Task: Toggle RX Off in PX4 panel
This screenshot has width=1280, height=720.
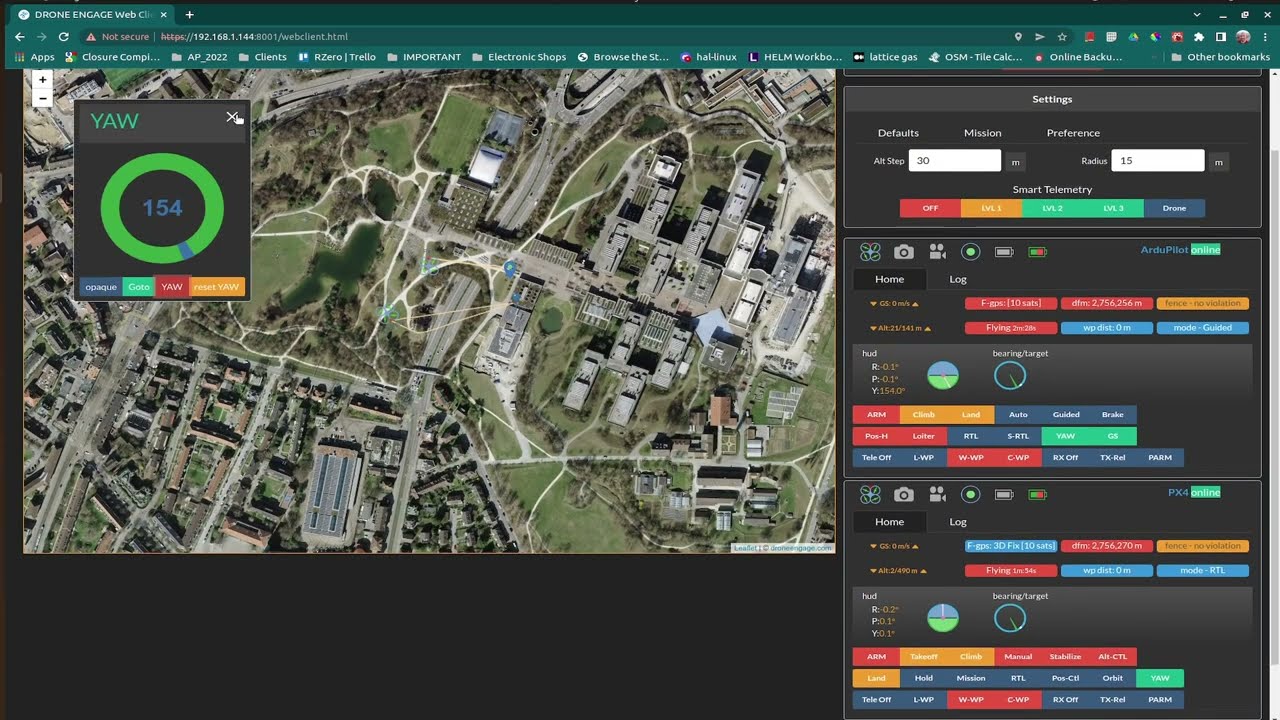Action: 1066,700
